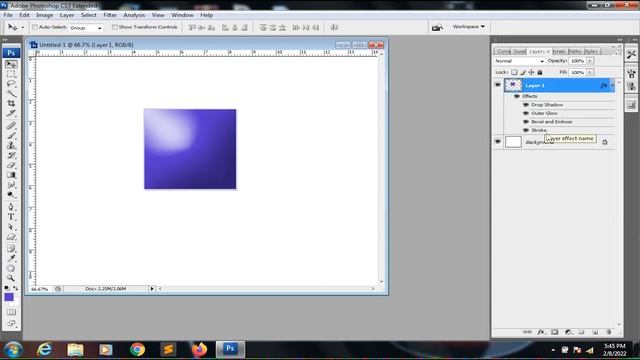This screenshot has height=360, width=640.
Task: Select the Hand tool
Action: tap(11, 268)
